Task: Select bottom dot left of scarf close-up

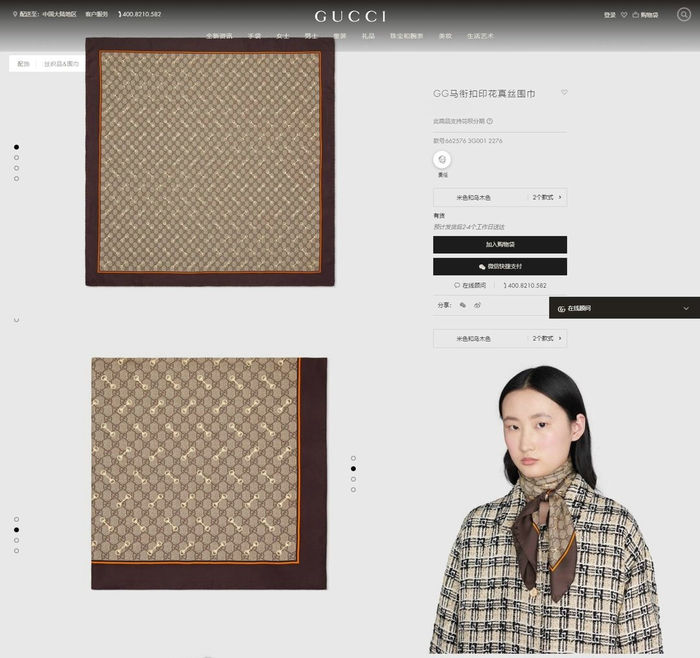Action: point(17,551)
